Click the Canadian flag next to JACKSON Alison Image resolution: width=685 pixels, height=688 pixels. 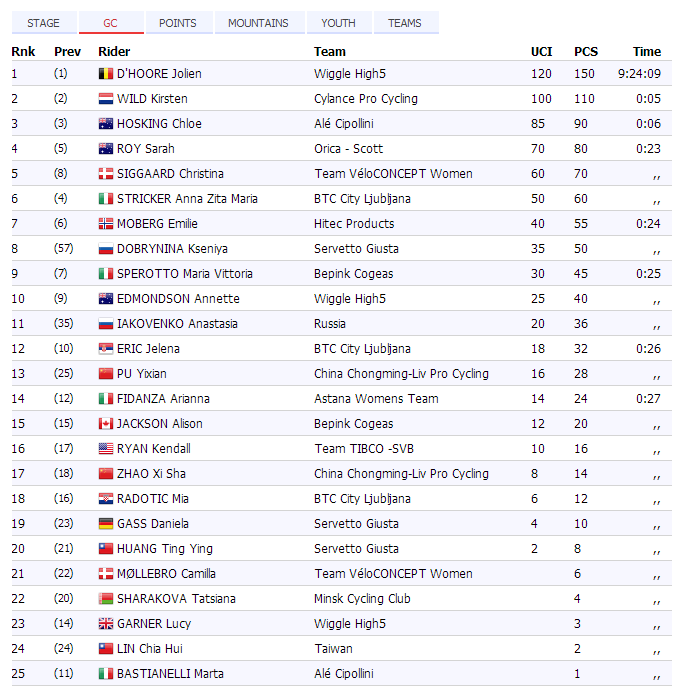(105, 424)
